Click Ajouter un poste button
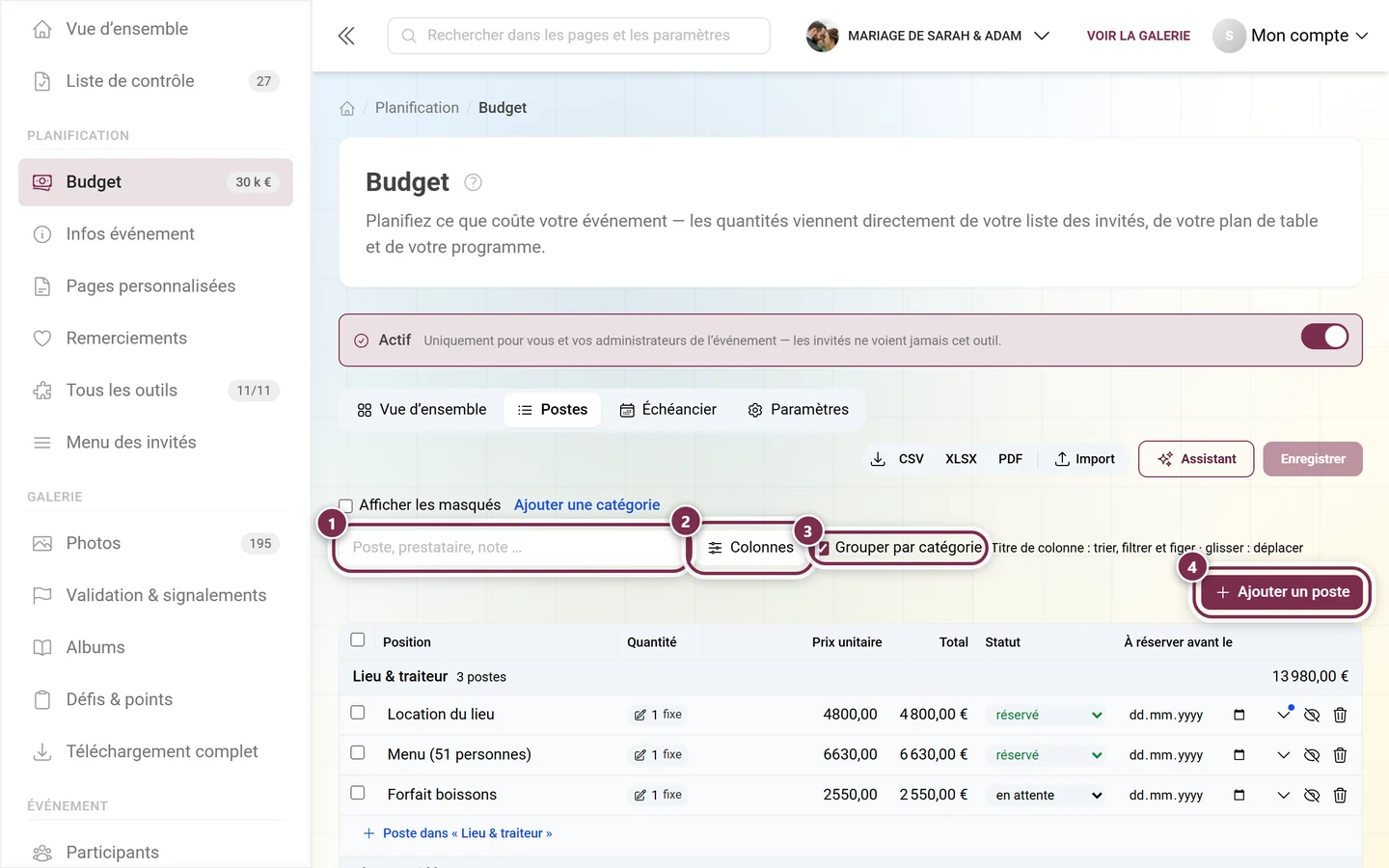Viewport: 1389px width, 868px height. (x=1282, y=592)
